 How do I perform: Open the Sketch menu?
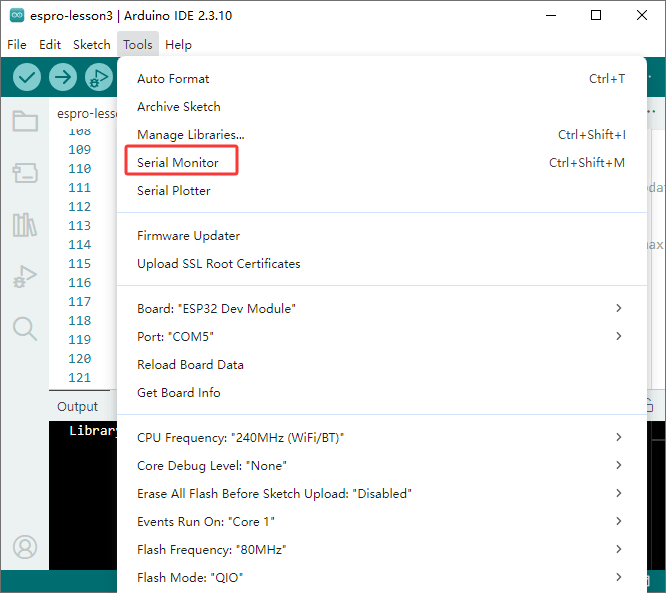92,45
